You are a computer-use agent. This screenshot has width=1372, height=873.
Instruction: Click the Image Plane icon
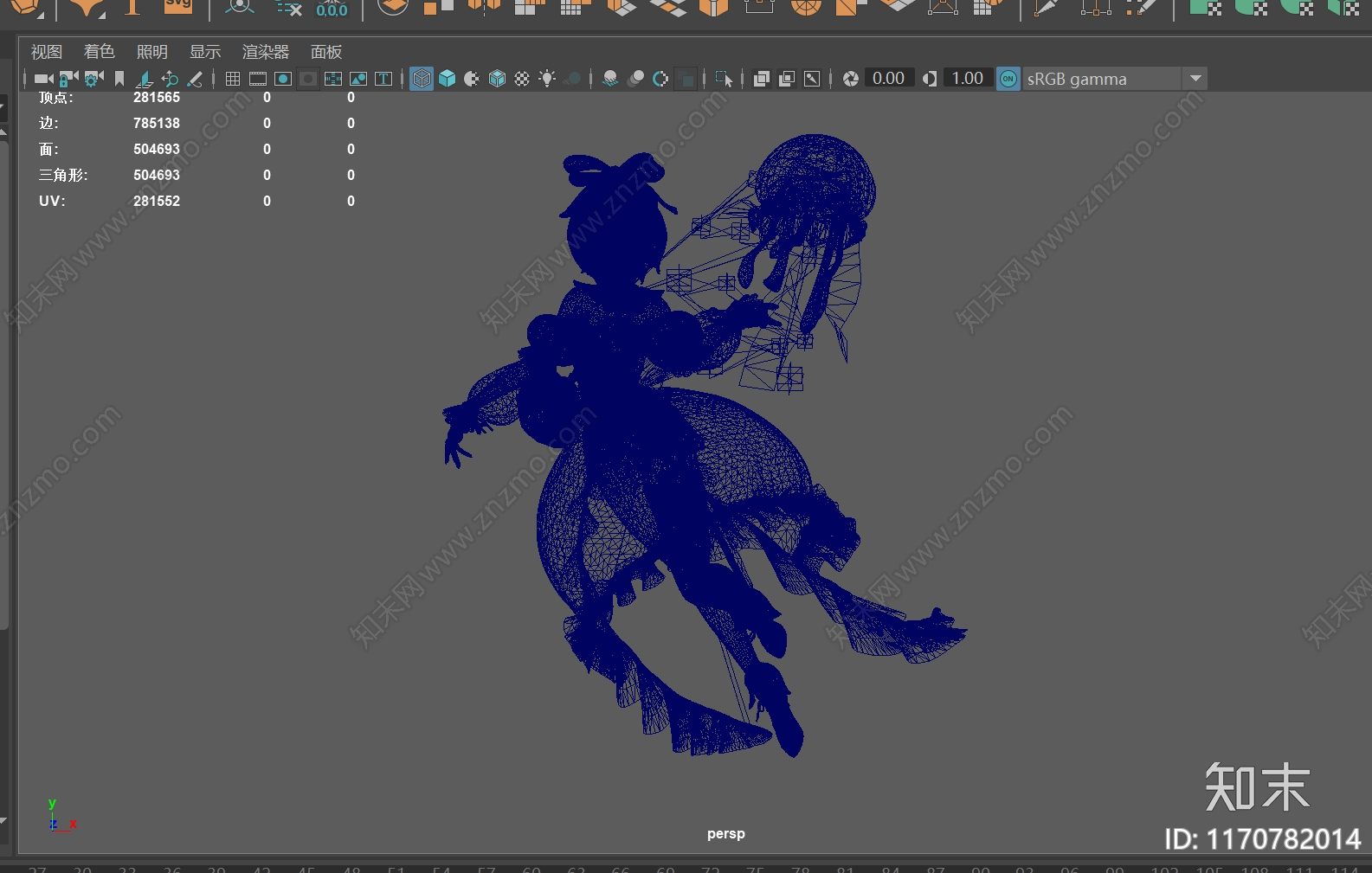(x=145, y=79)
